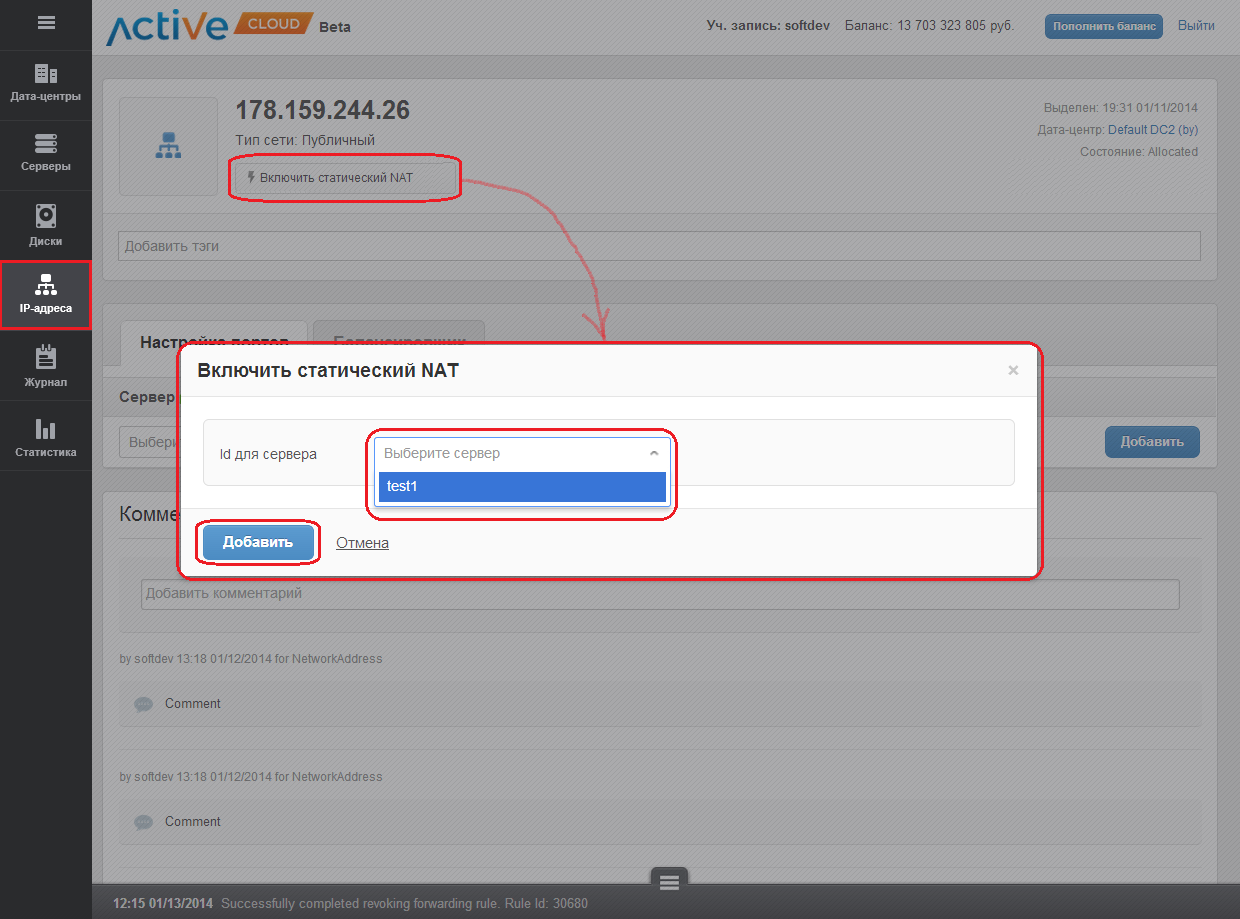Click the Добавить тэги input field
Image resolution: width=1240 pixels, height=919 pixels.
click(x=658, y=246)
